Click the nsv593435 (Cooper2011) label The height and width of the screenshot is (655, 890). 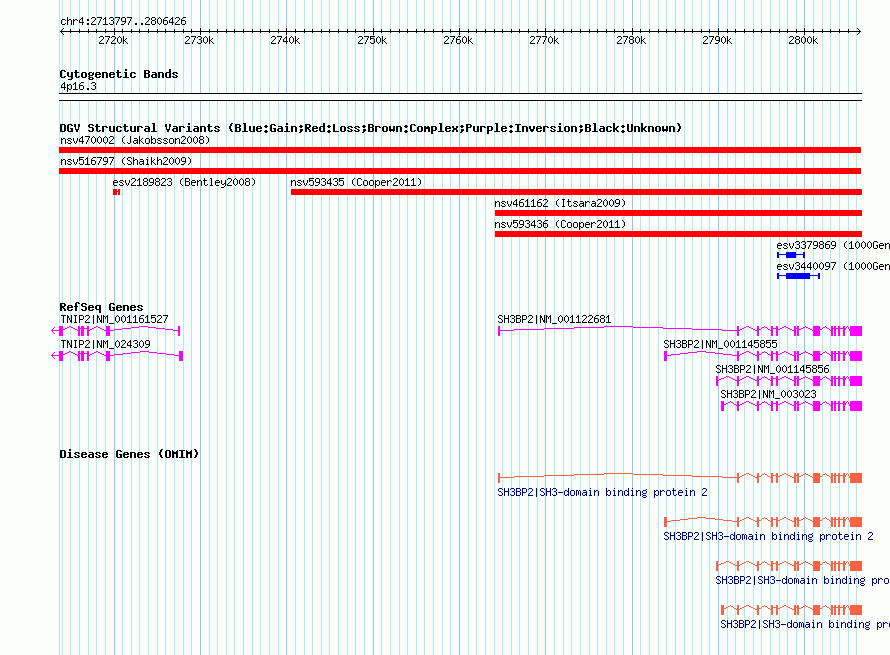356,182
